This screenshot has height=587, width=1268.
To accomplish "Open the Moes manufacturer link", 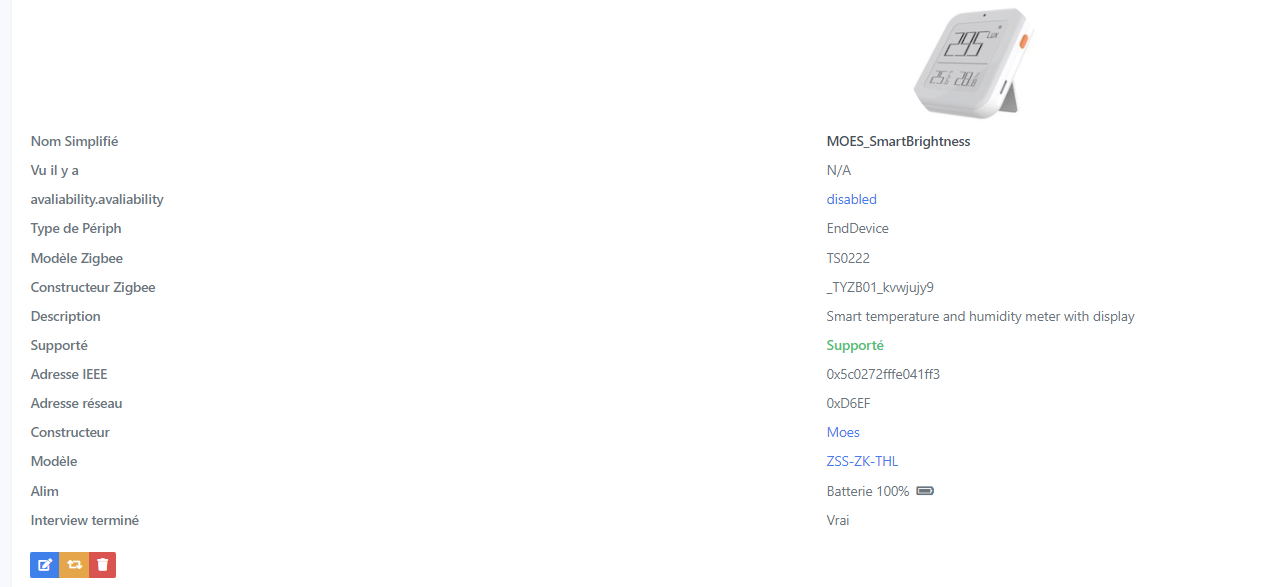I will (843, 432).
